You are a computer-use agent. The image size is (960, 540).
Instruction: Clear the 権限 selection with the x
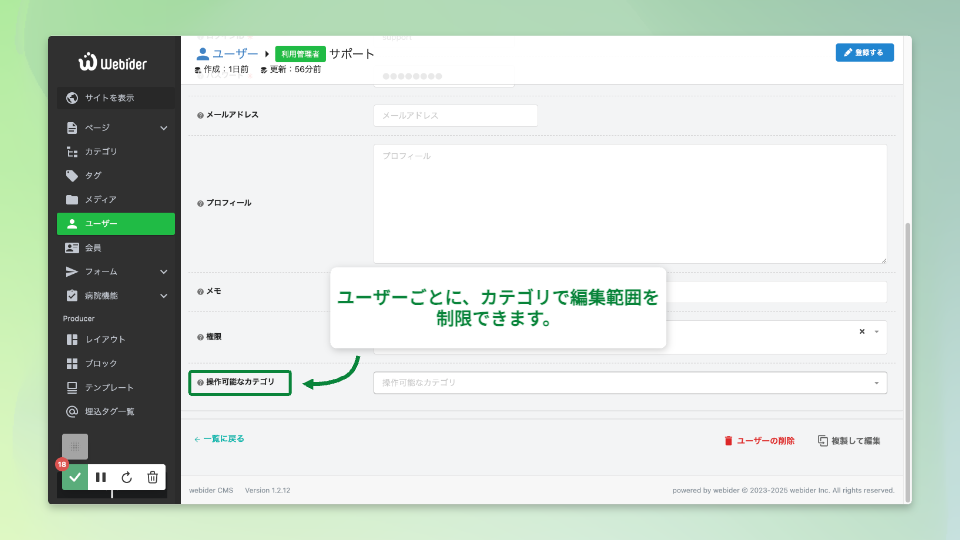coord(862,331)
